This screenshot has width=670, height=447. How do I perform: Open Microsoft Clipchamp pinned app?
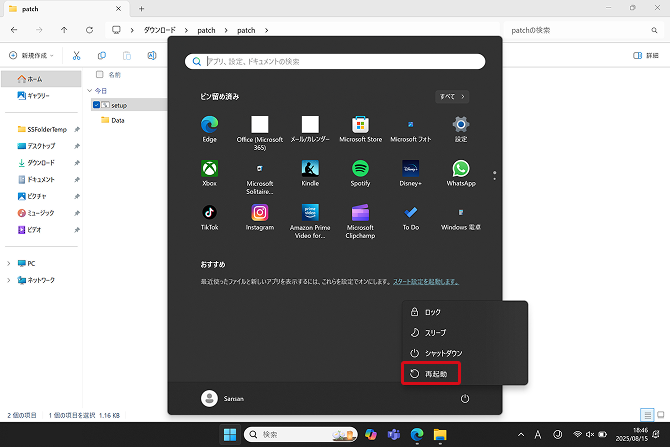[360, 221]
